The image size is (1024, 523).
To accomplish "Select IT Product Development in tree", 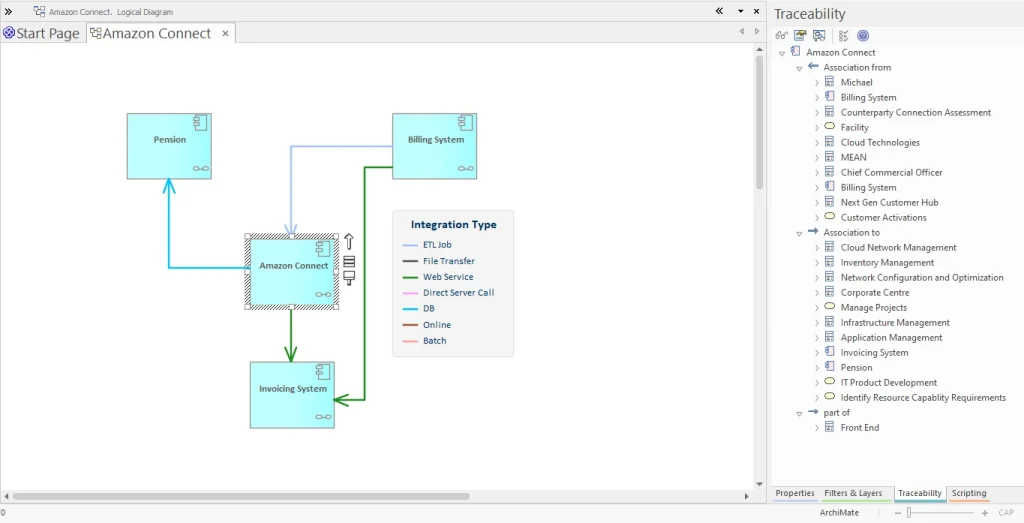I will pyautogui.click(x=889, y=383).
